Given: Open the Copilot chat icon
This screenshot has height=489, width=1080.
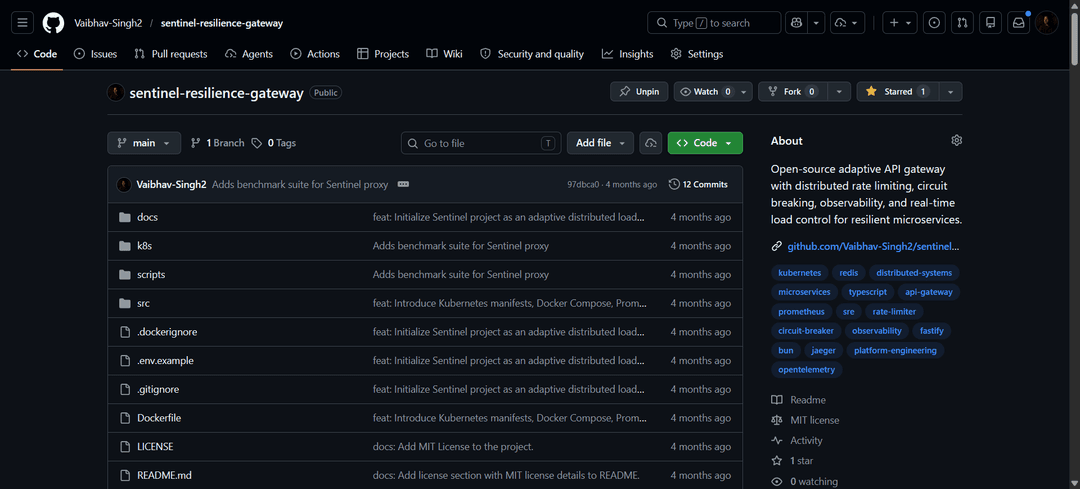Looking at the screenshot, I should [796, 23].
